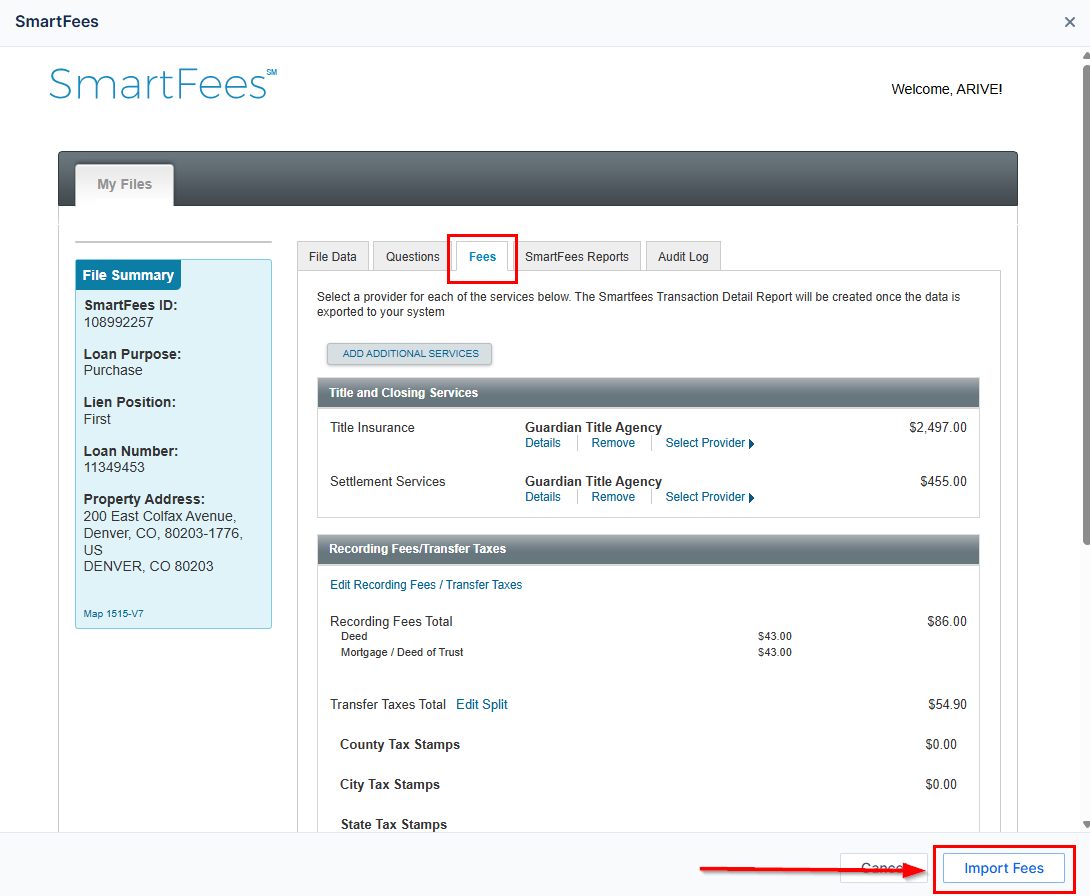Open Edit Recording Fees / Transfer Taxes
The width and height of the screenshot is (1090, 896).
click(425, 585)
